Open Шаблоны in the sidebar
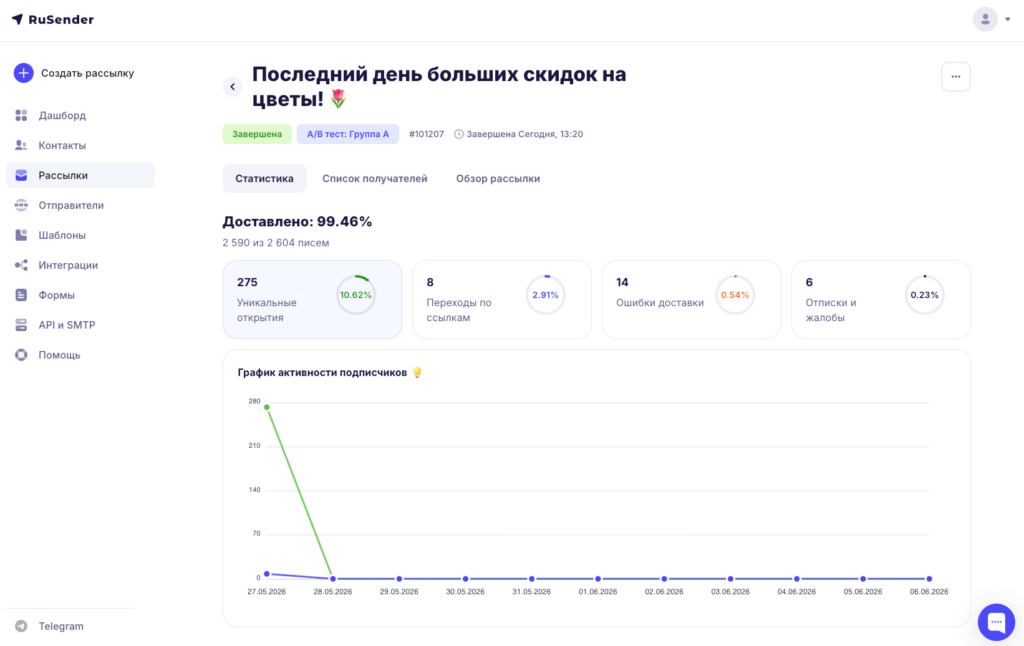Image resolution: width=1024 pixels, height=646 pixels. 61,235
